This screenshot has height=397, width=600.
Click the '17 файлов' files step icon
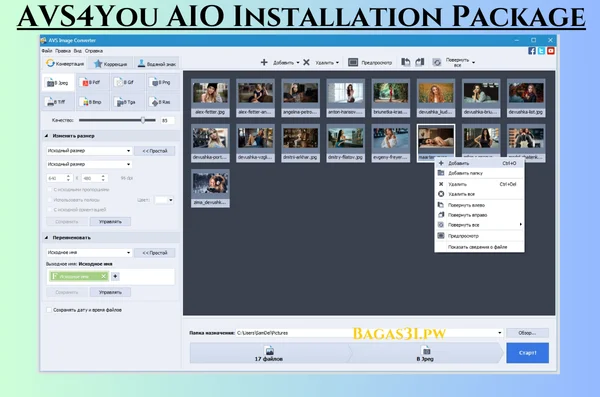(269, 350)
